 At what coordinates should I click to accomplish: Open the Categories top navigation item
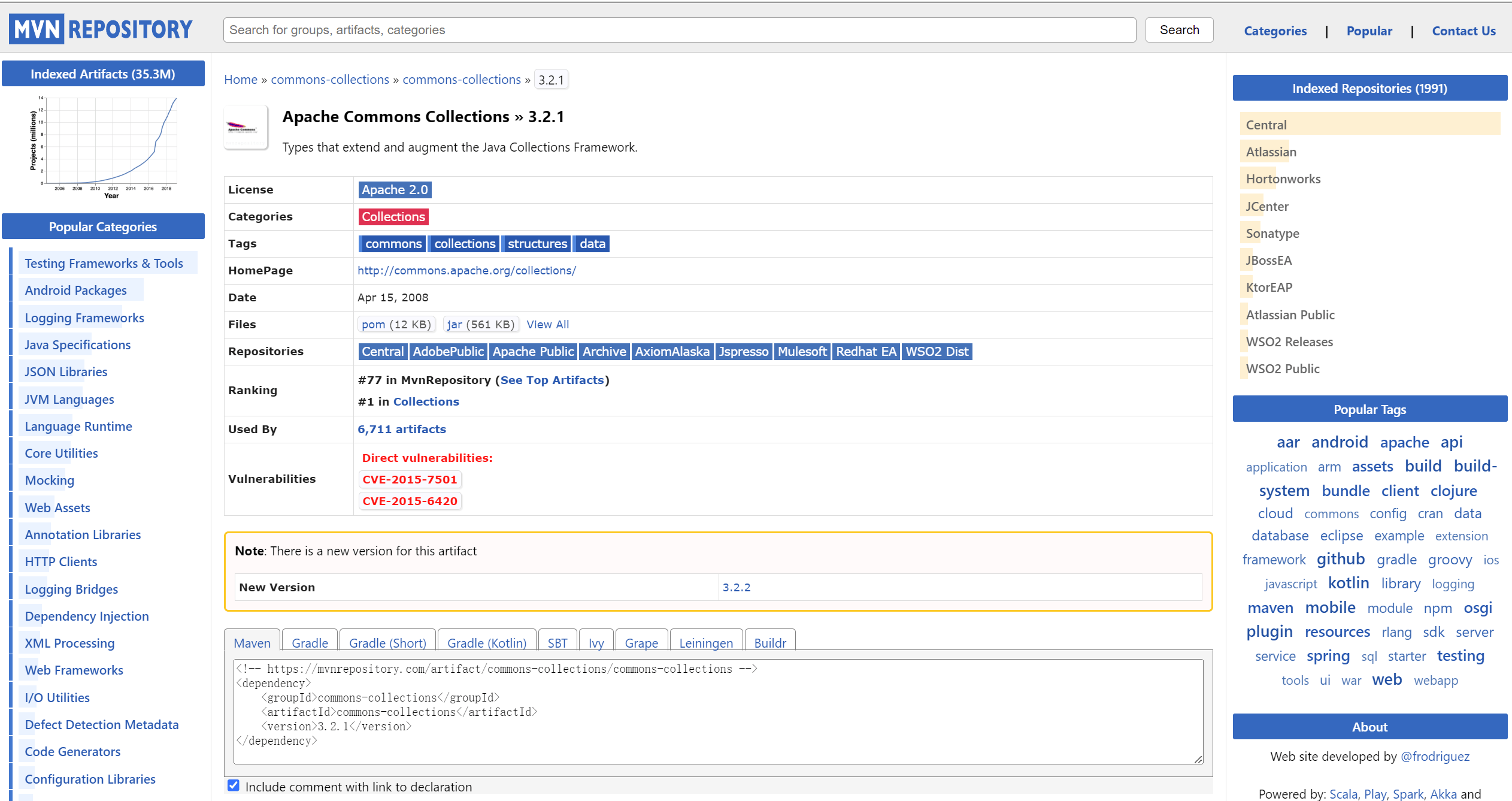click(x=1275, y=31)
